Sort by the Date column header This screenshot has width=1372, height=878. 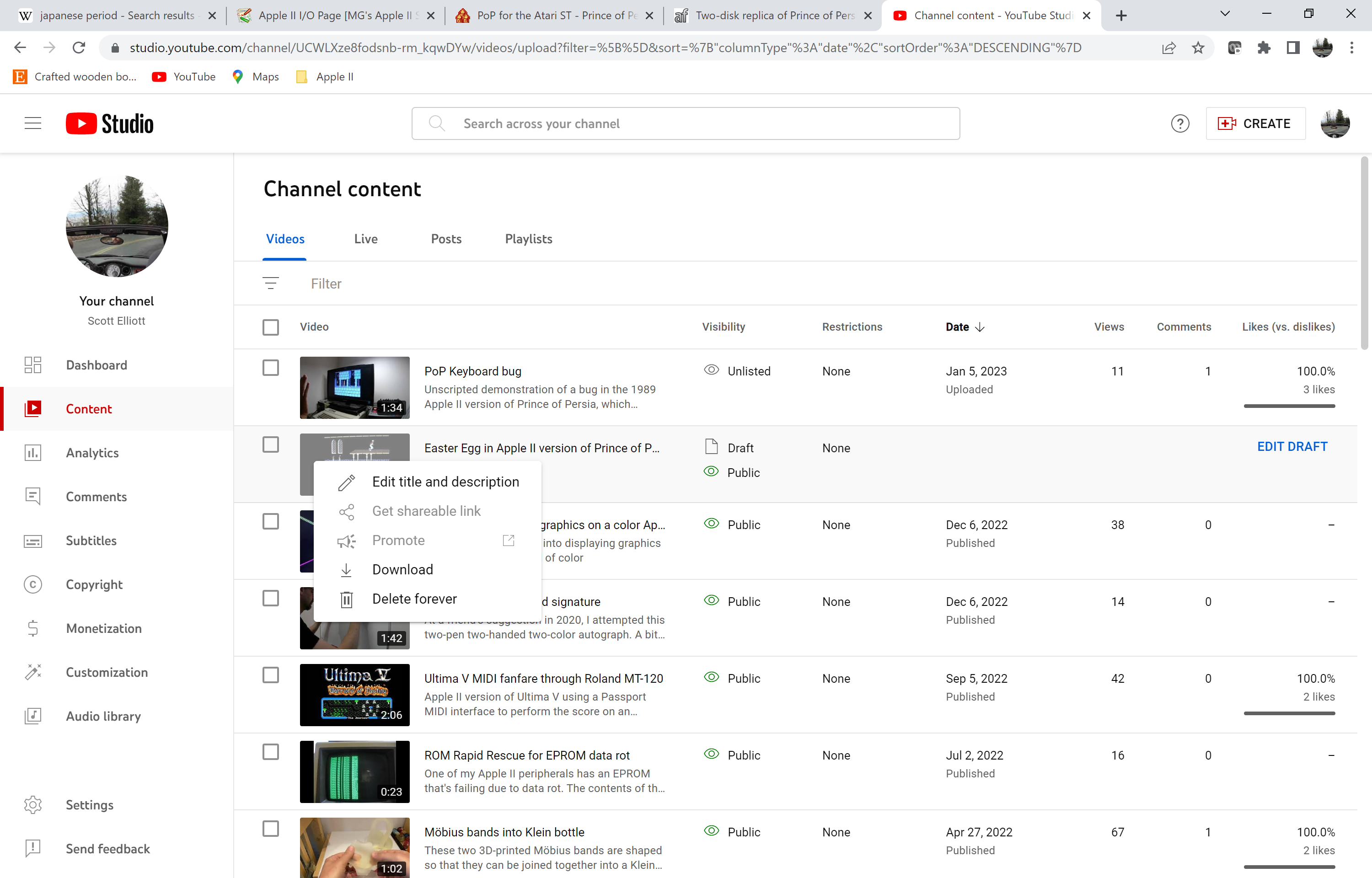point(965,327)
